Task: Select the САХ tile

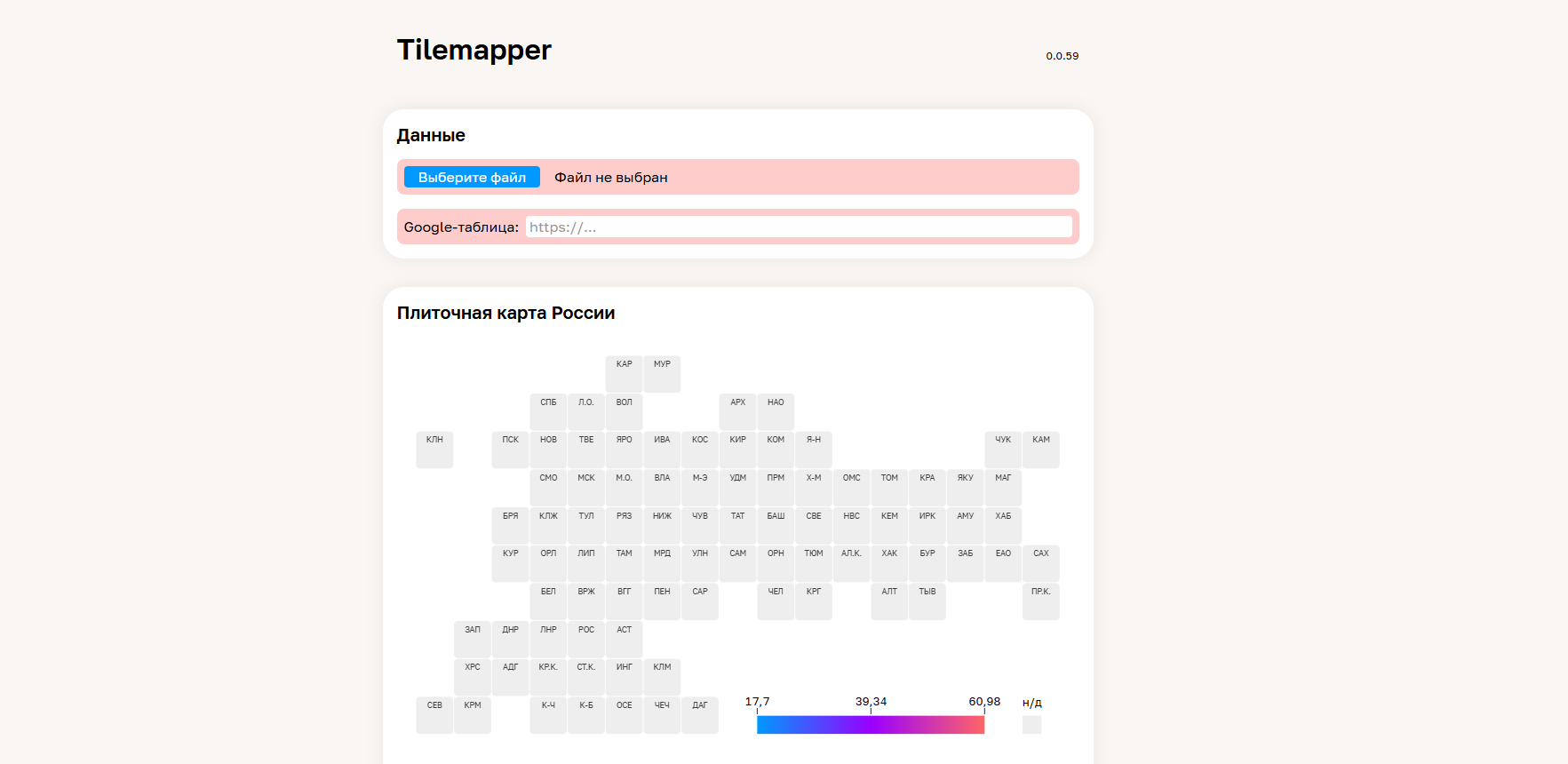Action: tap(1041, 563)
